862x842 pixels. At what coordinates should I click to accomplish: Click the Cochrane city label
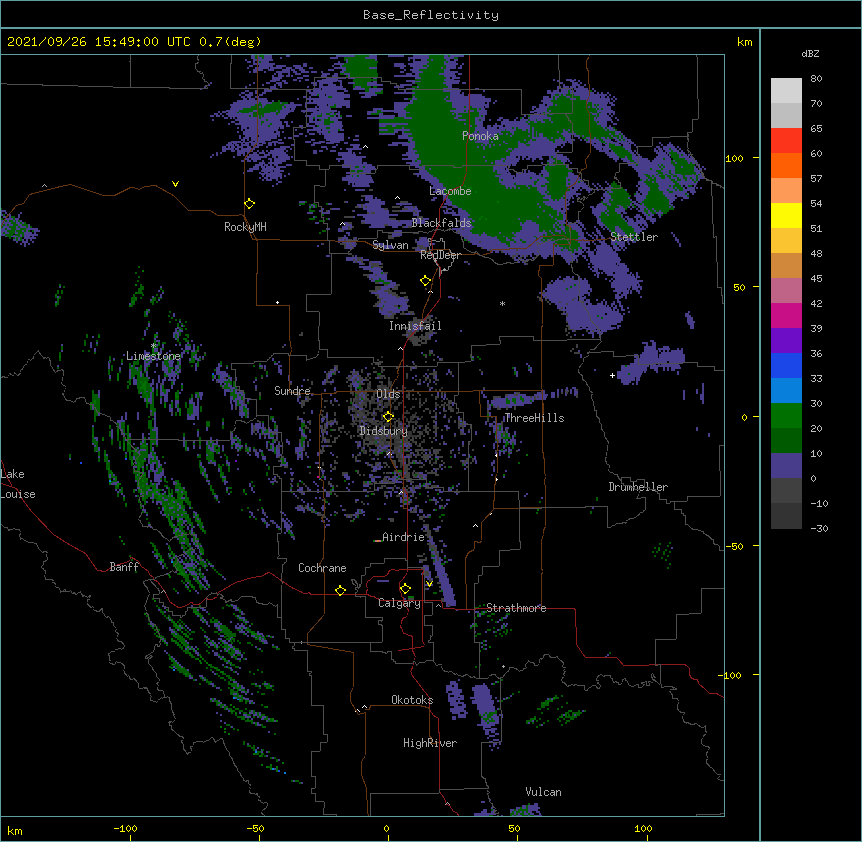322,568
